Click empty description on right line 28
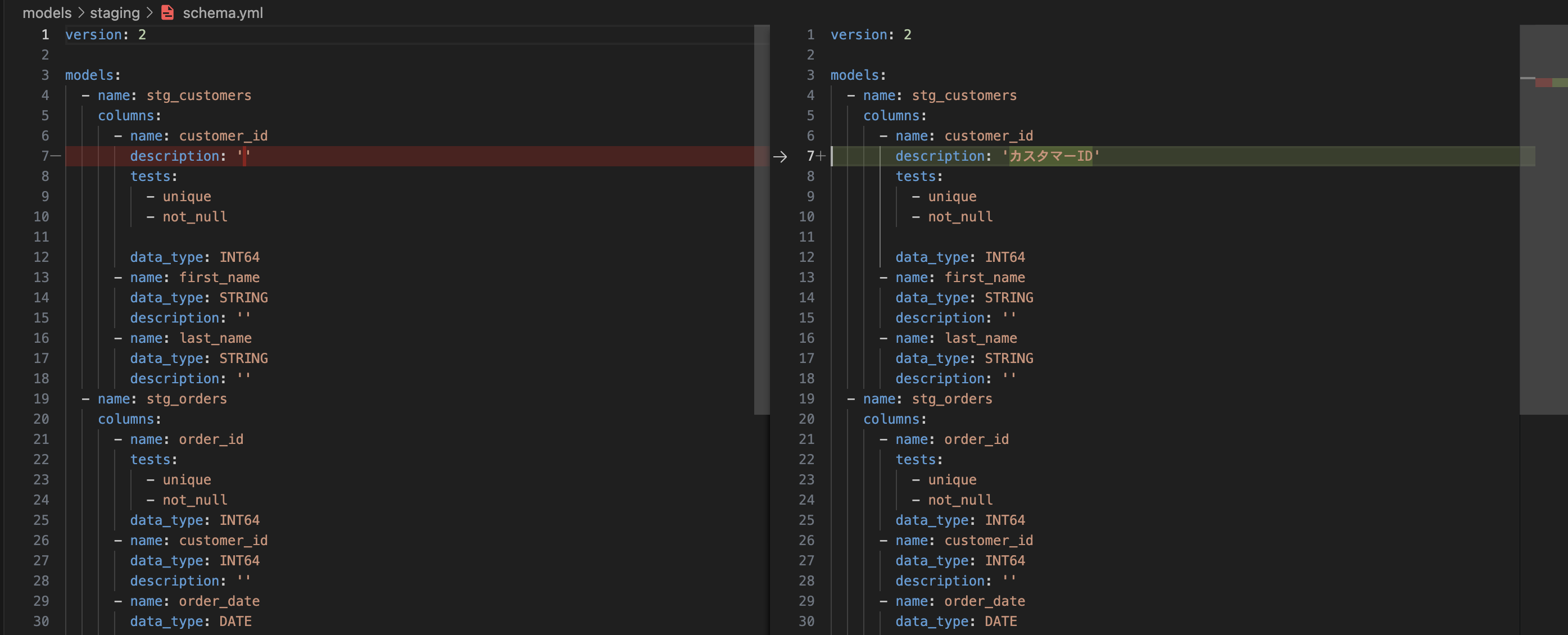1568x635 pixels. [x=1009, y=581]
